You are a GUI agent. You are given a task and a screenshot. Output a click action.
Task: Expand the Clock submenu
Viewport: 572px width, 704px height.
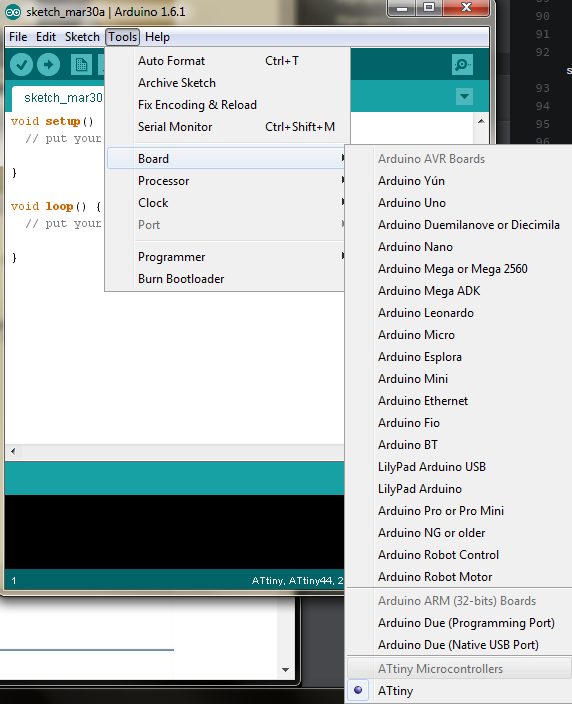pos(226,202)
